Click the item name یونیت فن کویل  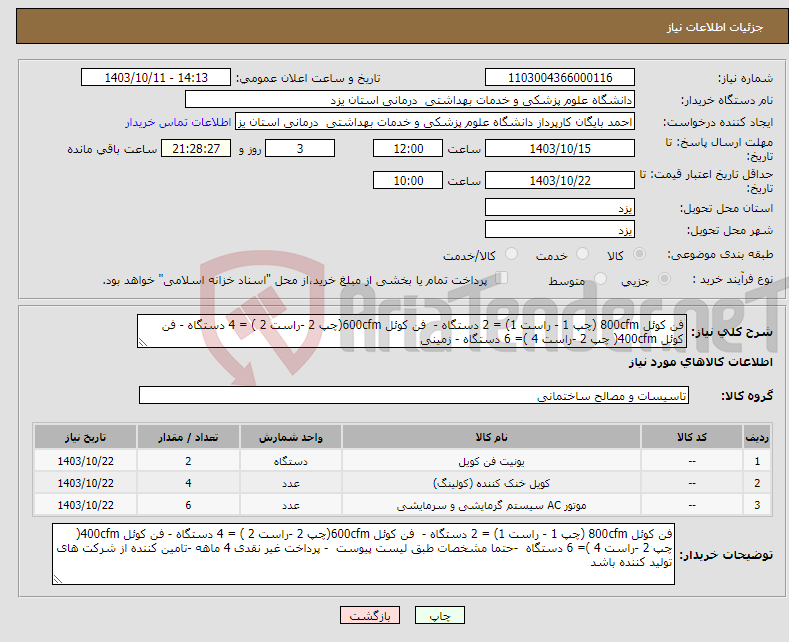click(491, 461)
